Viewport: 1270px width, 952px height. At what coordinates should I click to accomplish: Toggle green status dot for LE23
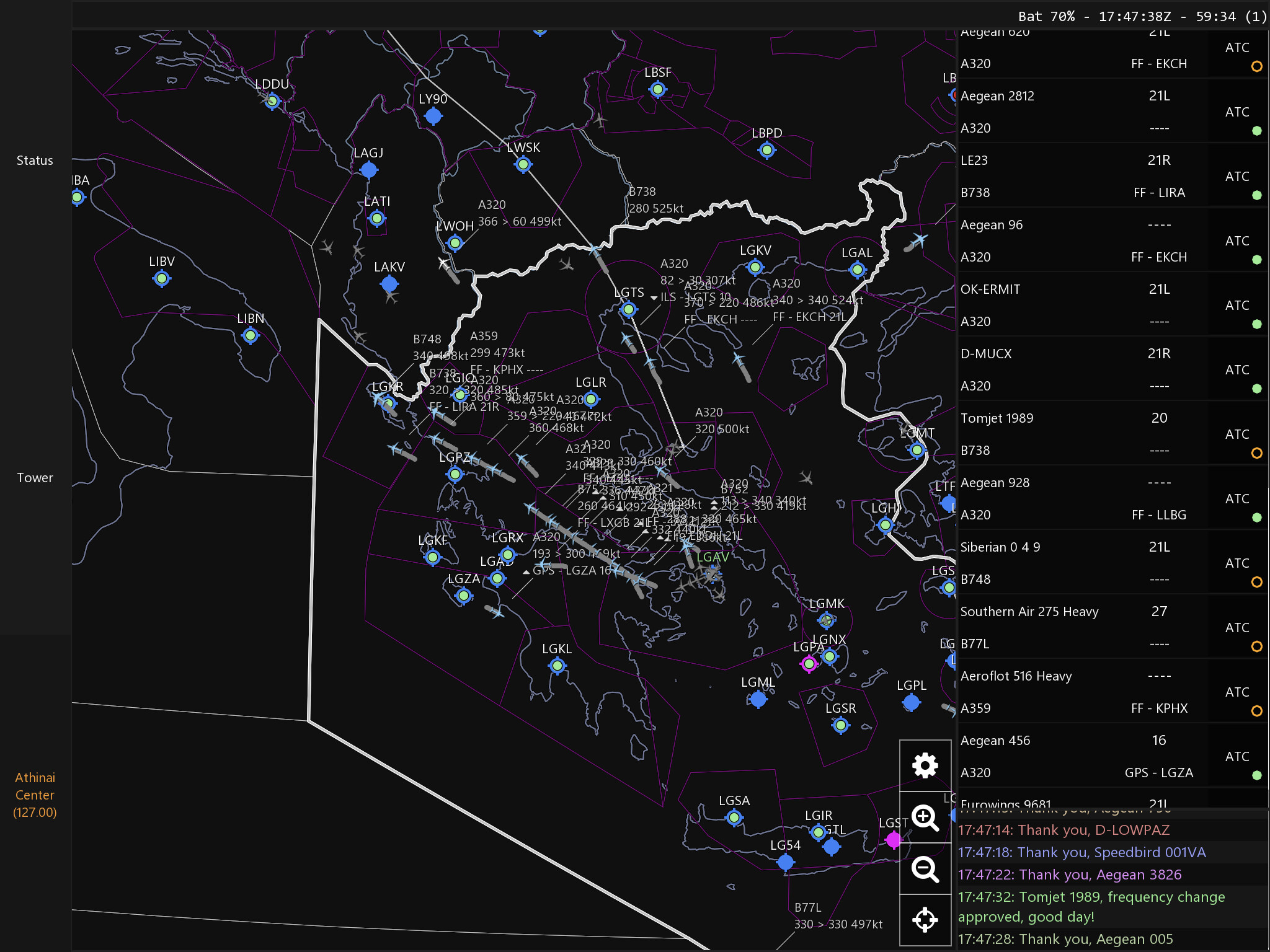click(1256, 195)
